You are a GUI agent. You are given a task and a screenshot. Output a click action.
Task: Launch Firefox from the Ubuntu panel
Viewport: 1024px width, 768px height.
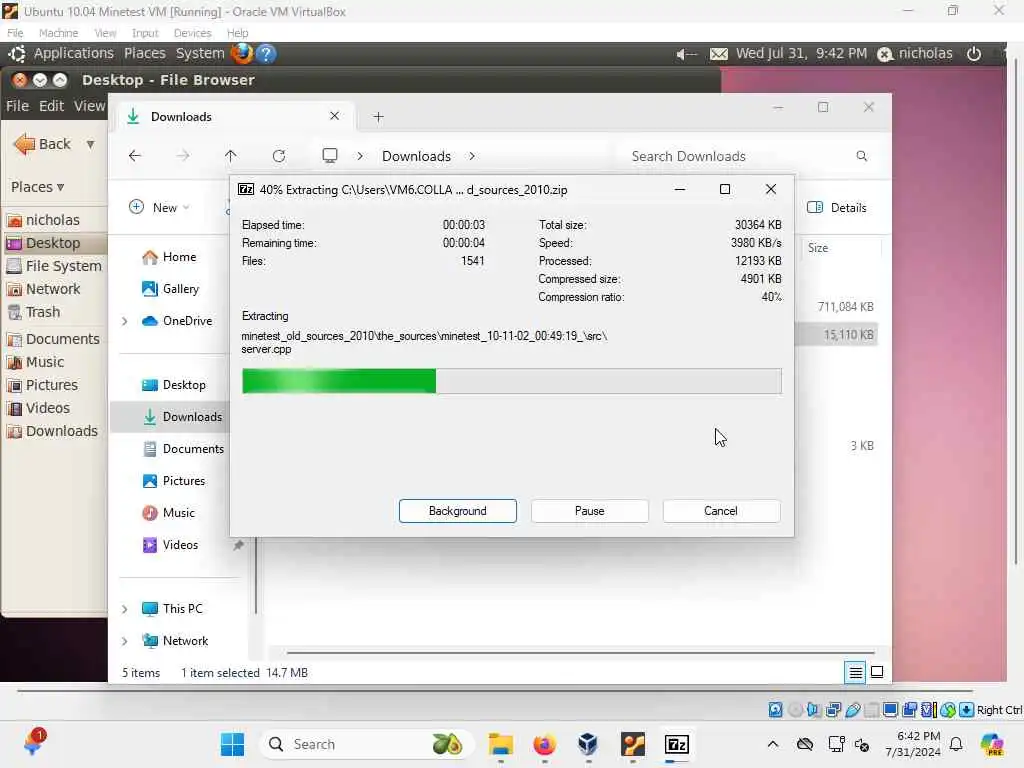[x=242, y=54]
